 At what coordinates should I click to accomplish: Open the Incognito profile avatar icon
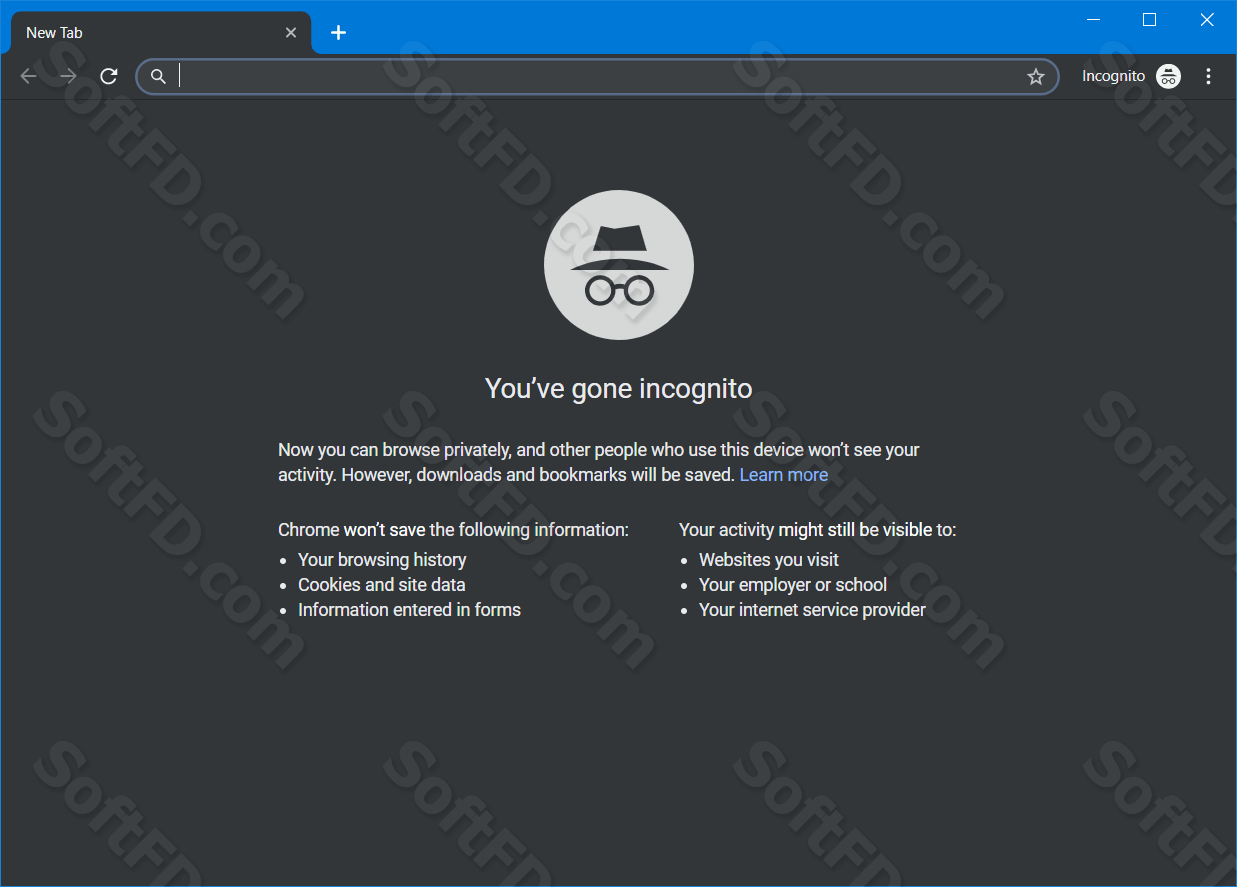coord(1168,76)
